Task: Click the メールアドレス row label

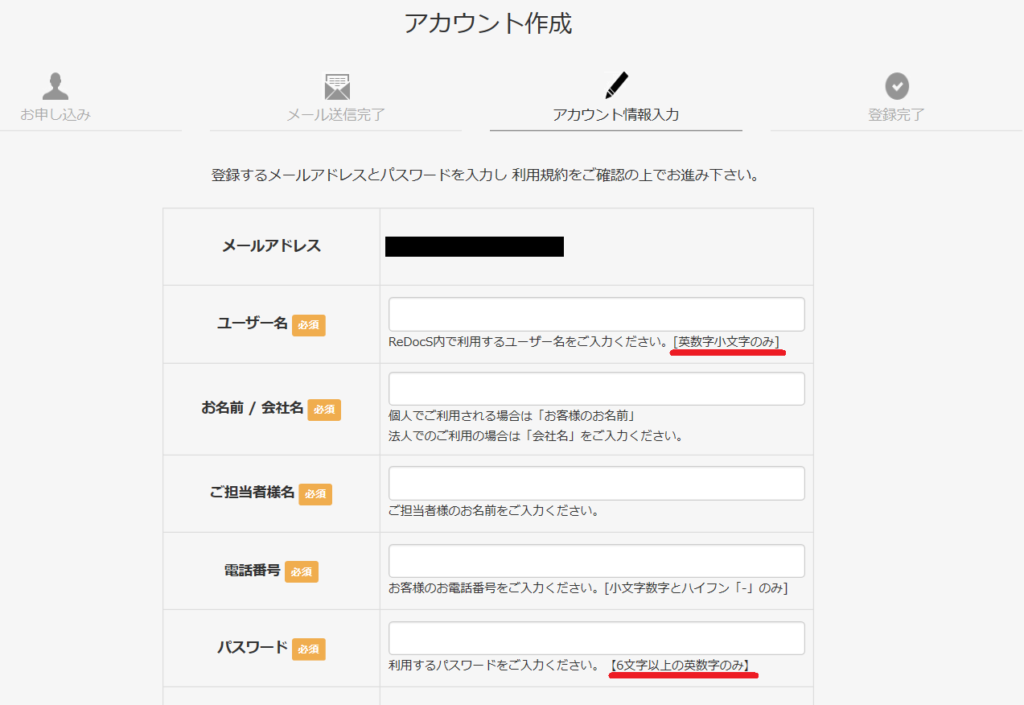Action: [272, 246]
